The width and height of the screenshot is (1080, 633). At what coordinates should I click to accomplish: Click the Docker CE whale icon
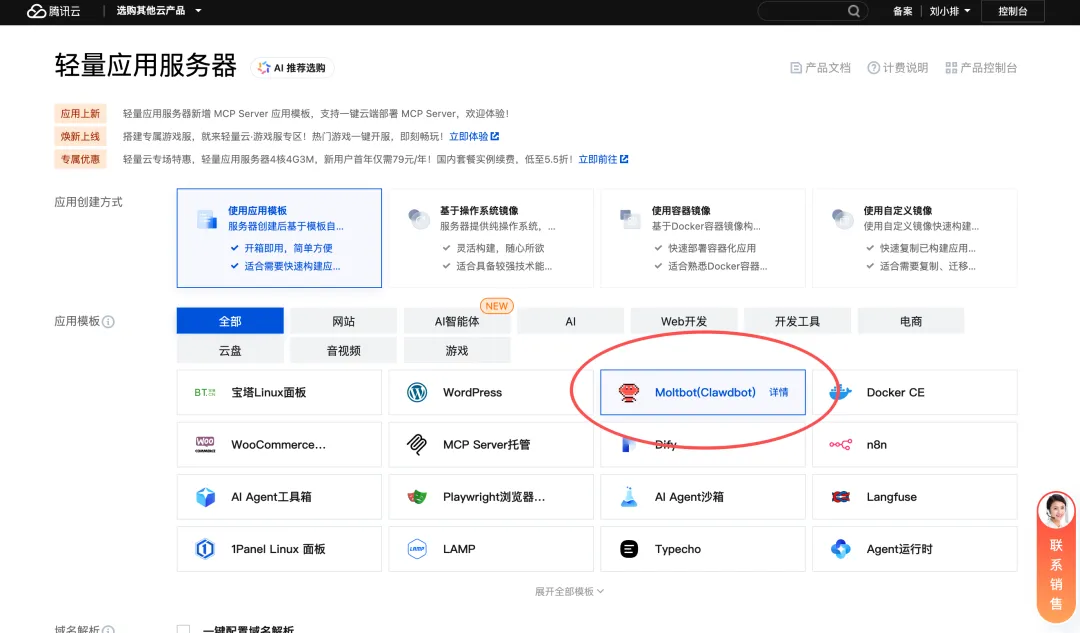point(842,392)
